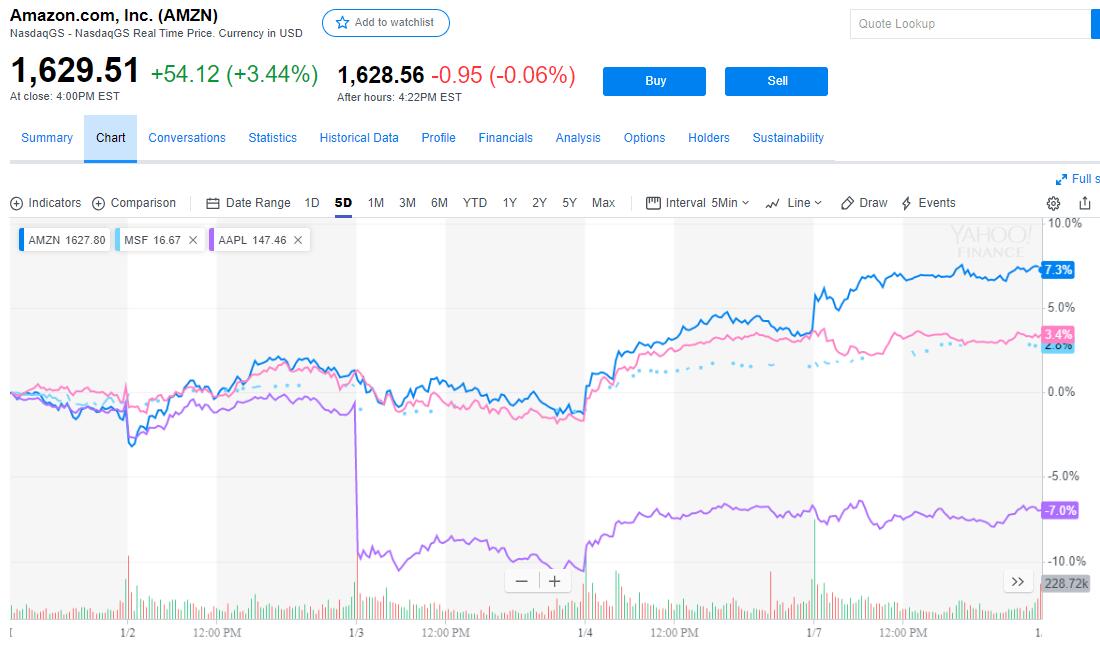Switch range to Max
This screenshot has width=1100, height=649.
click(x=603, y=203)
